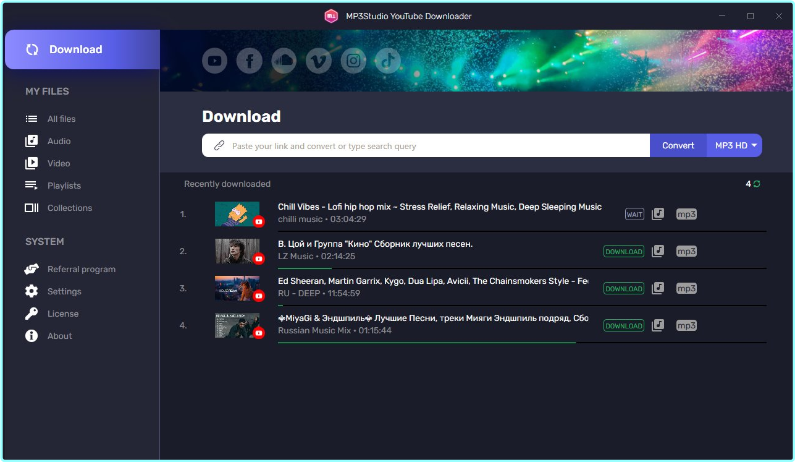Click the Settings gear icon
795x462 pixels.
31,291
